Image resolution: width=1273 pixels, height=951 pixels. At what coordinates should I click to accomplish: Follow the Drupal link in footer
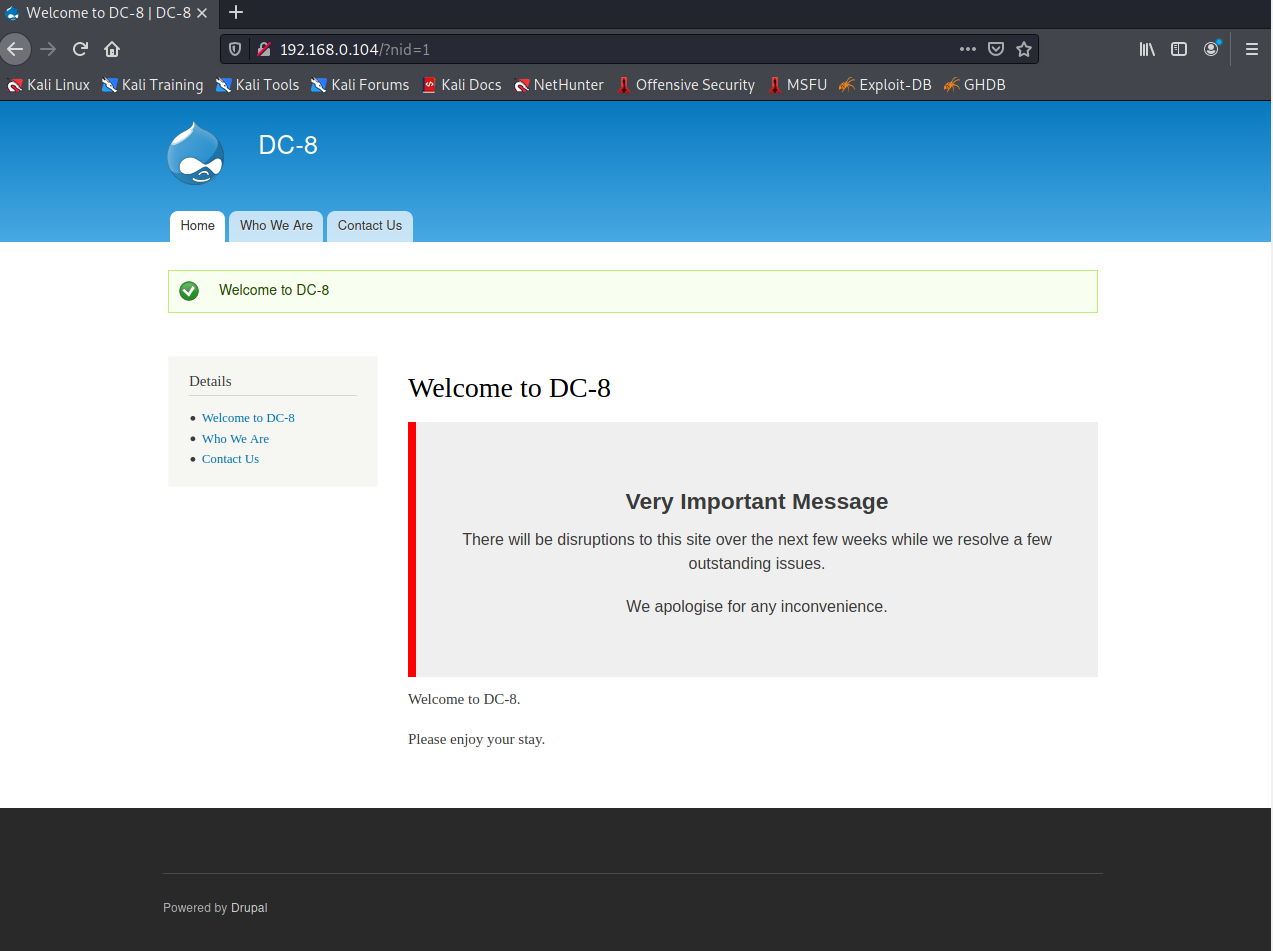pos(249,908)
